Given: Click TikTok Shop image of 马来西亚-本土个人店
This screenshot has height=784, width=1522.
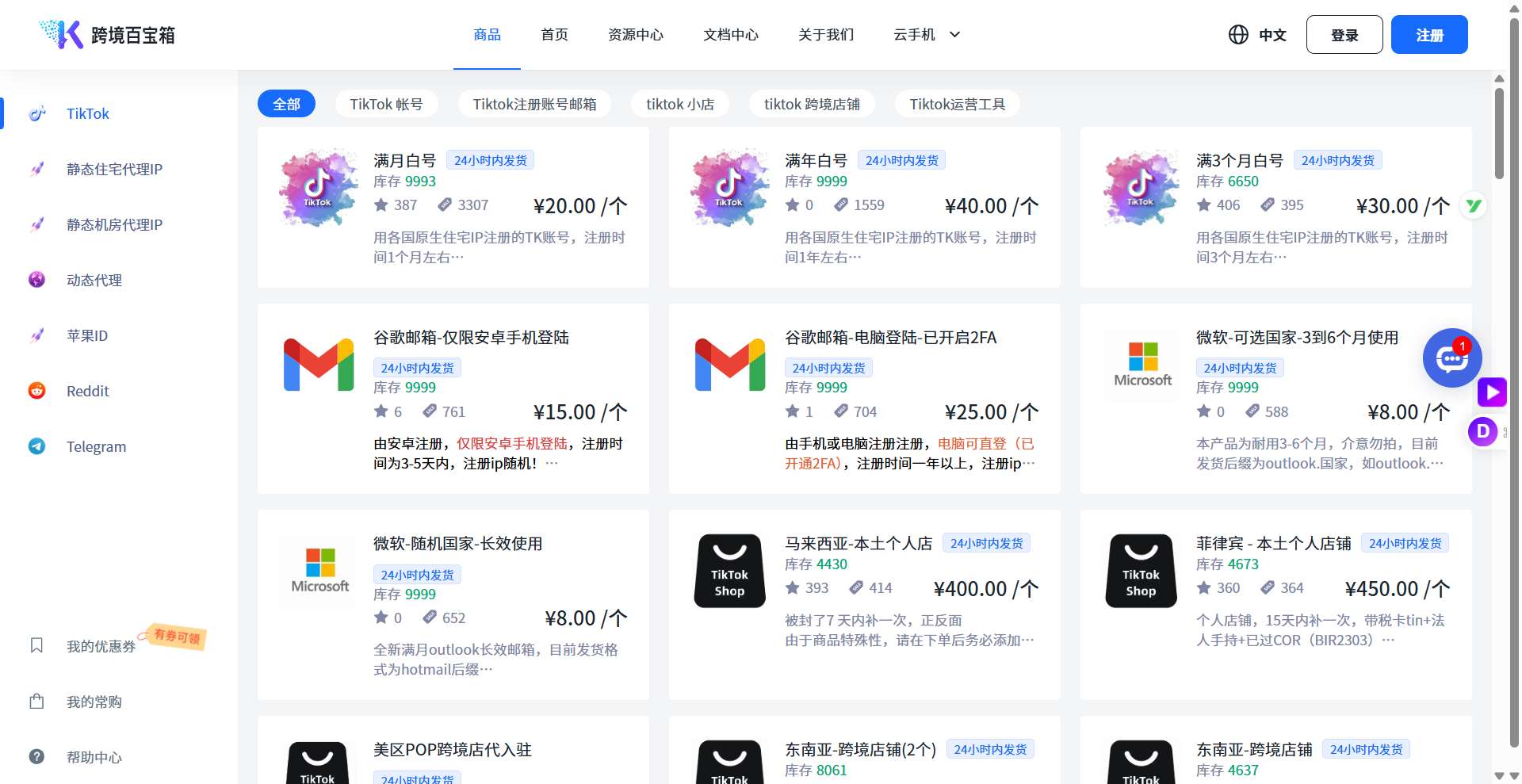Looking at the screenshot, I should [x=730, y=571].
